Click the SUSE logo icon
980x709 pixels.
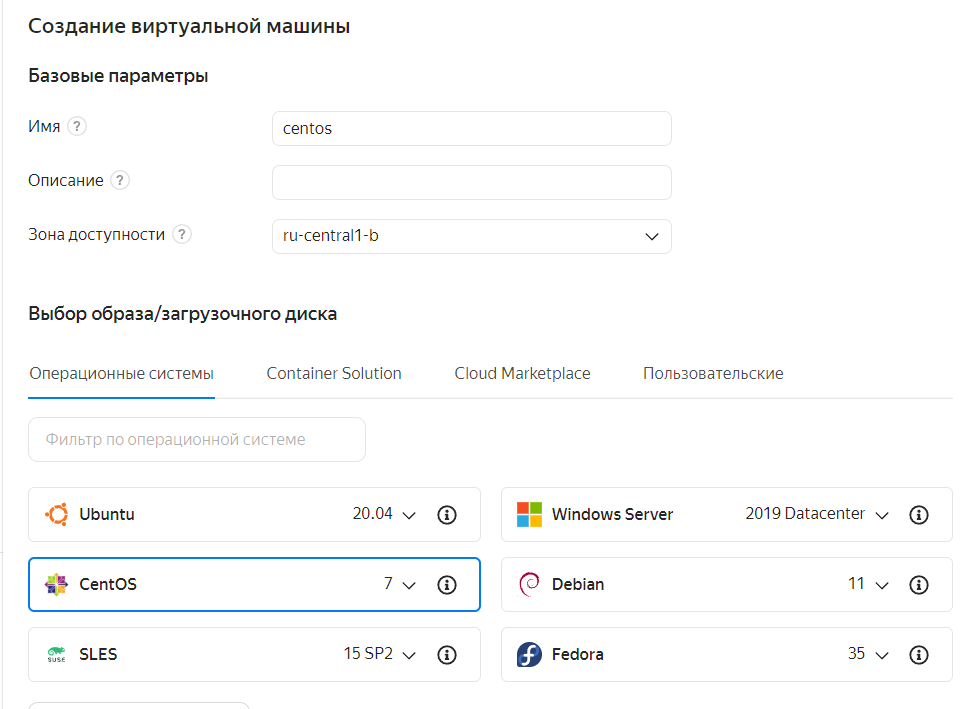coord(56,654)
